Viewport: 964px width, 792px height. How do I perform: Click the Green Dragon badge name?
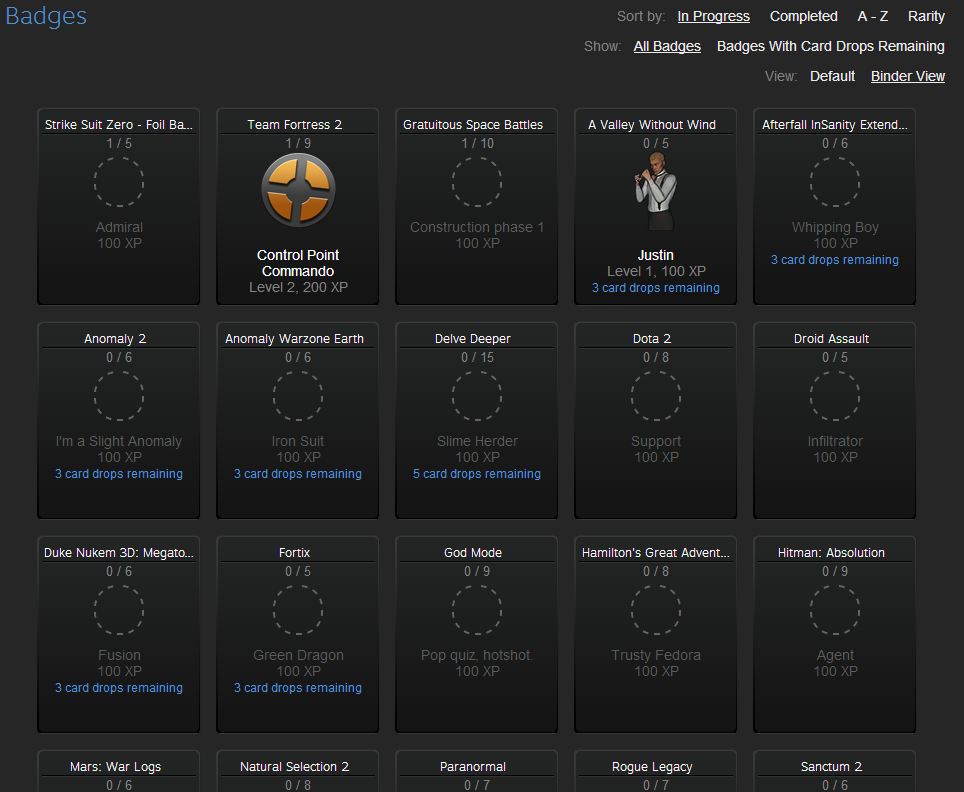coord(298,655)
